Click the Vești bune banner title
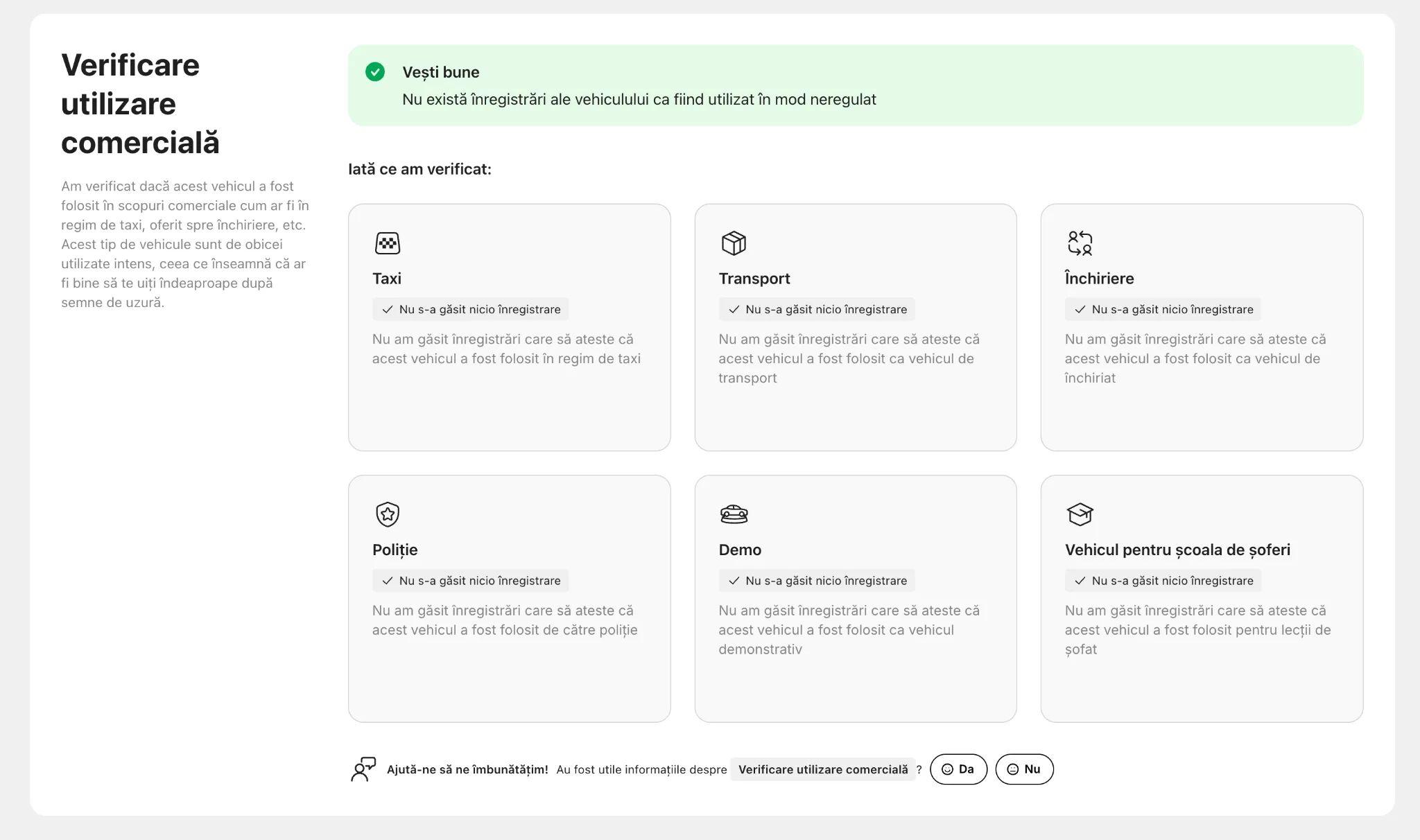1420x840 pixels. 441,72
